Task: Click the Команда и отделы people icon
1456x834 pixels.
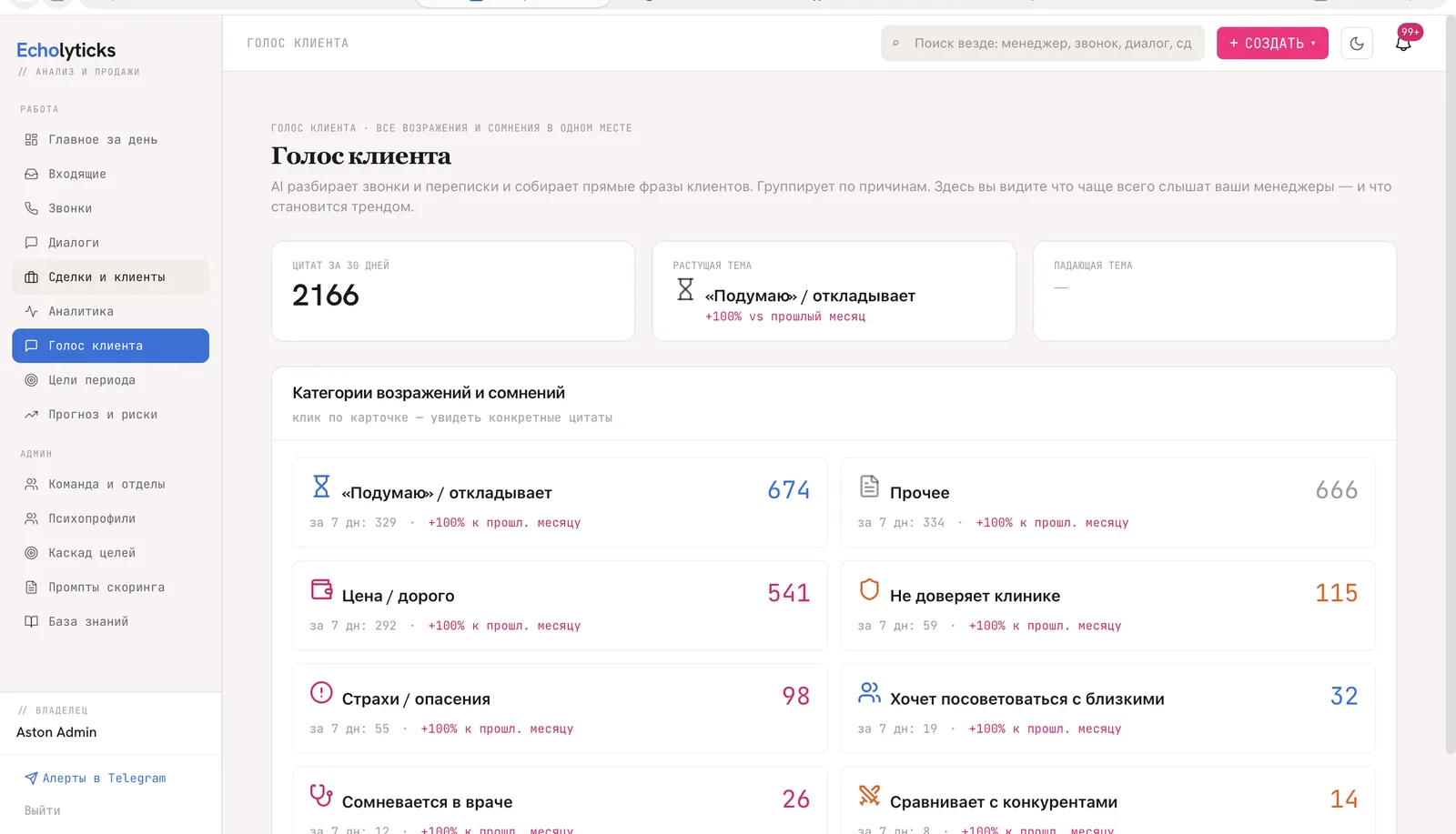Action: [31, 484]
